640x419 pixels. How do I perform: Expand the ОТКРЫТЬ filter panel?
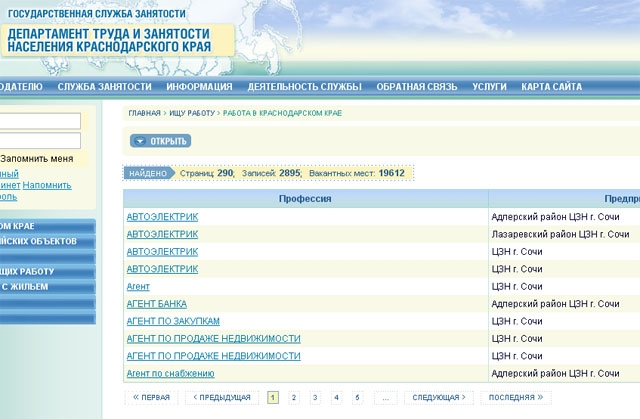pyautogui.click(x=161, y=141)
